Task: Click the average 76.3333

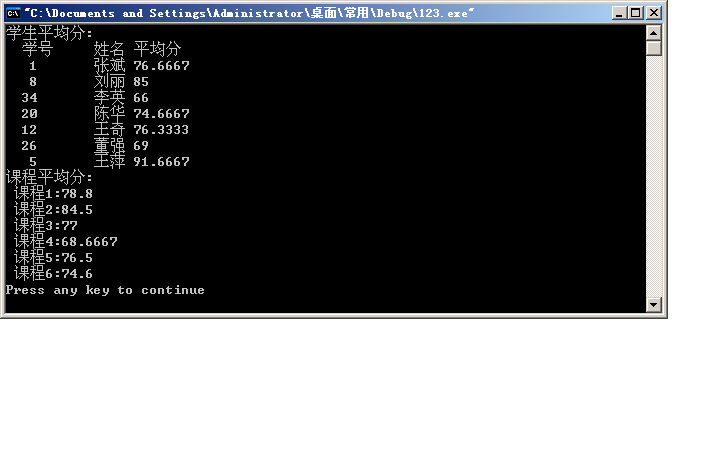Action: pos(161,130)
